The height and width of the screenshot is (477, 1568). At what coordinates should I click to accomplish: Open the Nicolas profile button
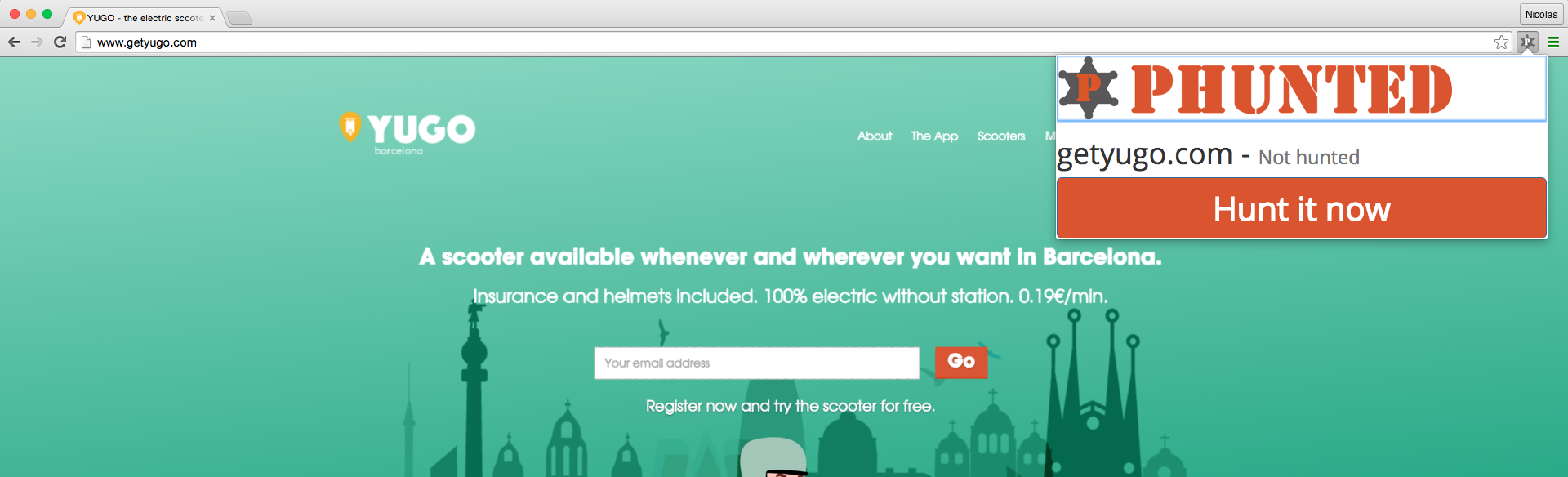(x=1541, y=14)
